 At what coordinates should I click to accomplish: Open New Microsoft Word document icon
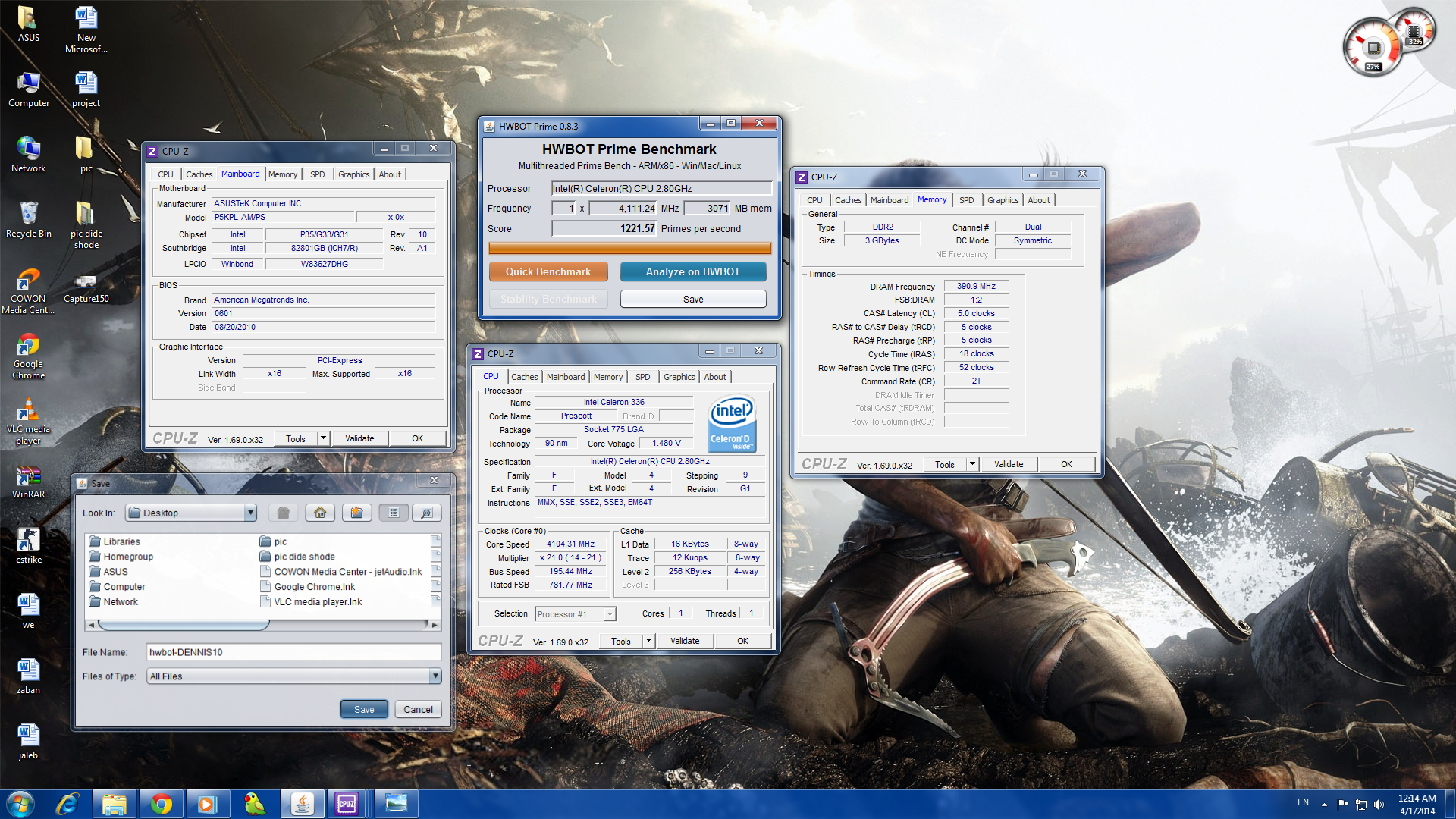coord(86,29)
